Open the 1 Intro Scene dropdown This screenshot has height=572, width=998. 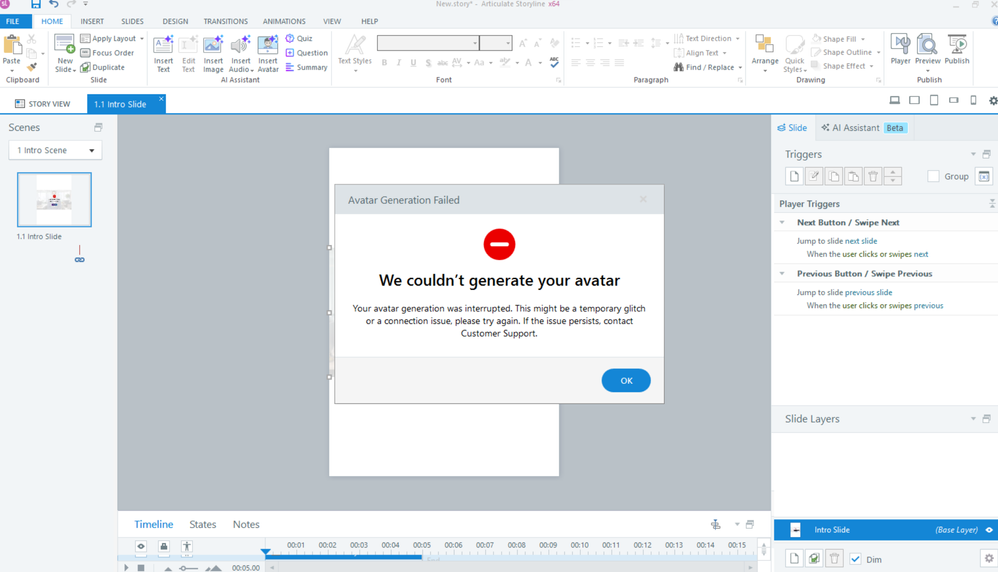55,150
